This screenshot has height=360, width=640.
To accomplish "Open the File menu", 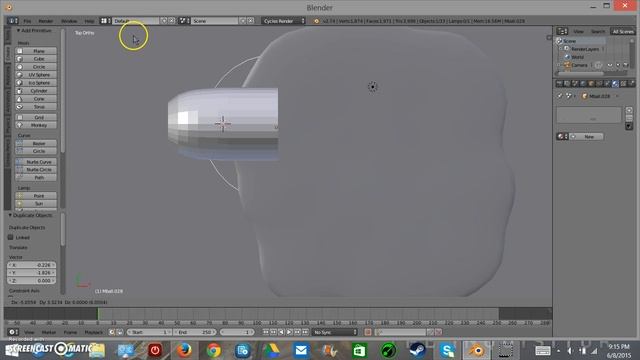I will 27,21.
